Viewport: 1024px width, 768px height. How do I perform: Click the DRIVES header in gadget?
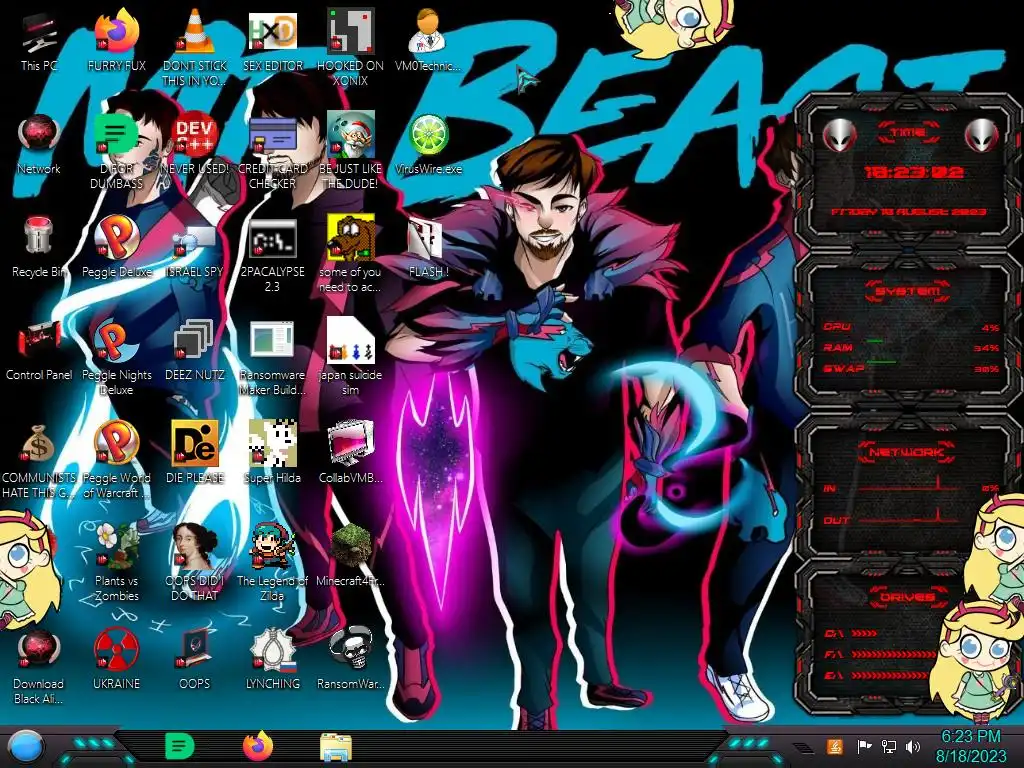pos(908,597)
